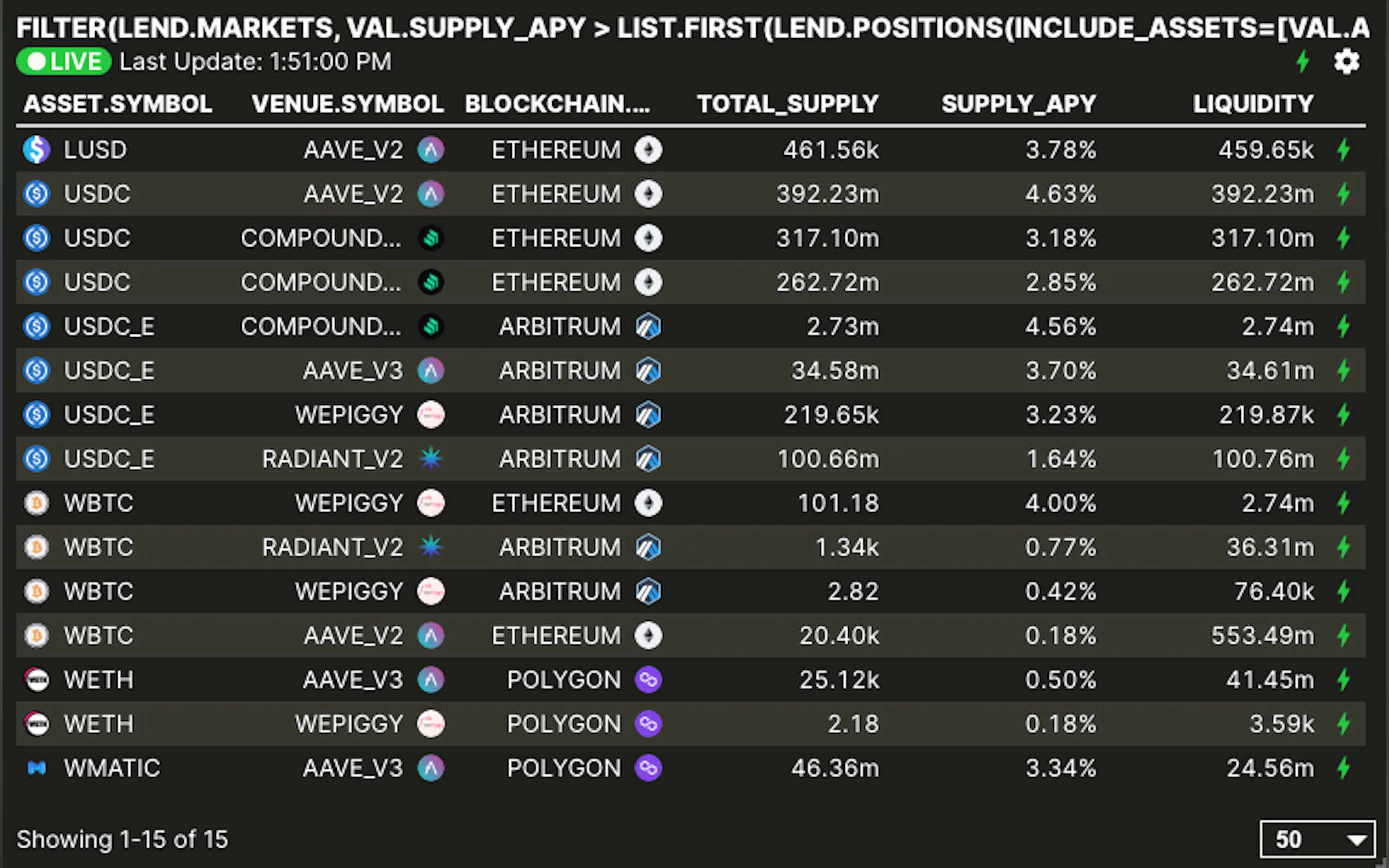Click the Arbitrum icon in the WBTC WEPIGGY row

coord(648,591)
